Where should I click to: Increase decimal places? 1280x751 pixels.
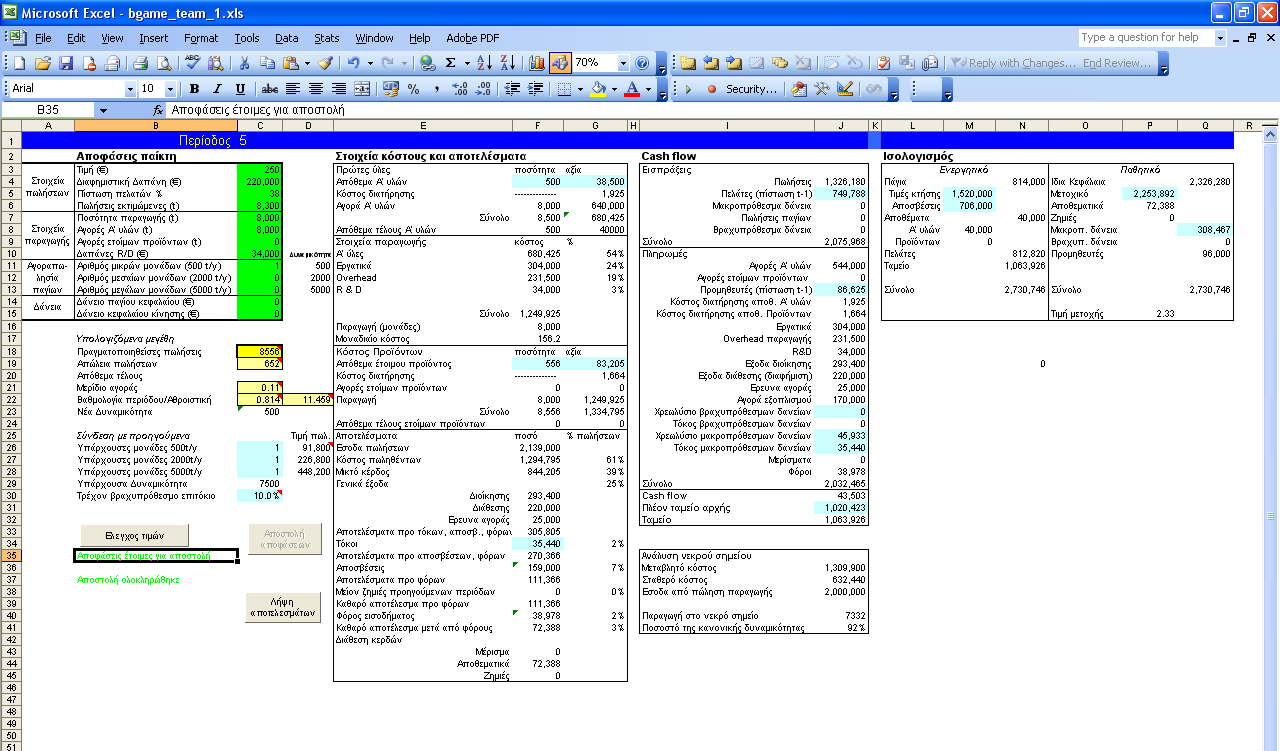[459, 89]
